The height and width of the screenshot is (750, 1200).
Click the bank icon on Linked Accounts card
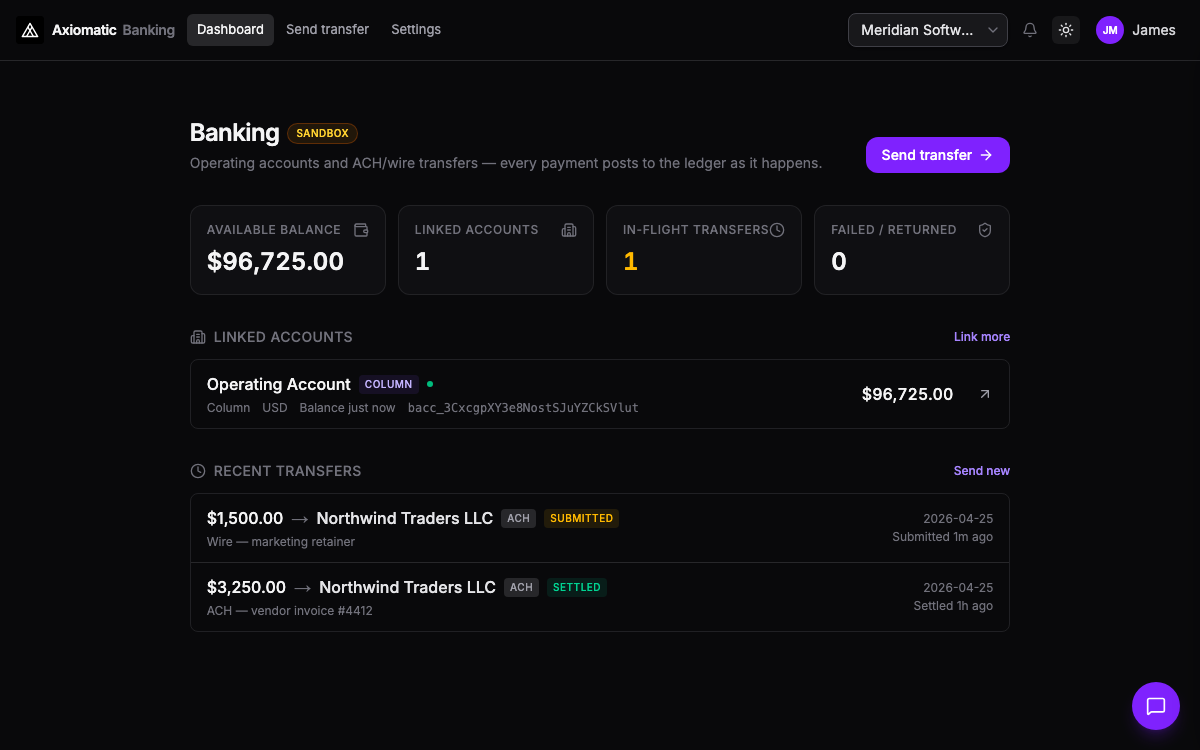click(x=569, y=230)
